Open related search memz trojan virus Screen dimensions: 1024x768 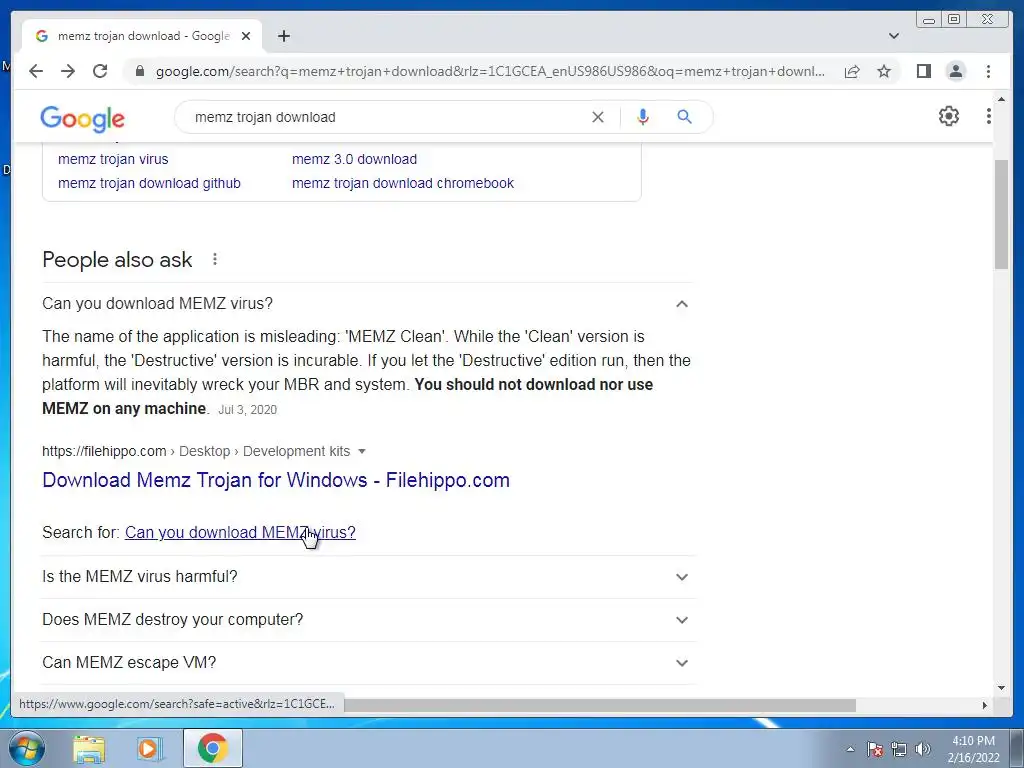(x=113, y=159)
